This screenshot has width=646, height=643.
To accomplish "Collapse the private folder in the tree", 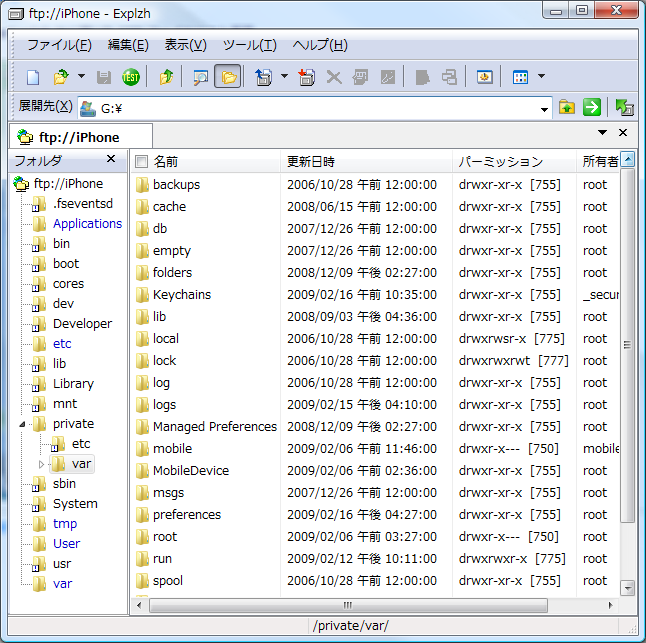I will [x=23, y=424].
